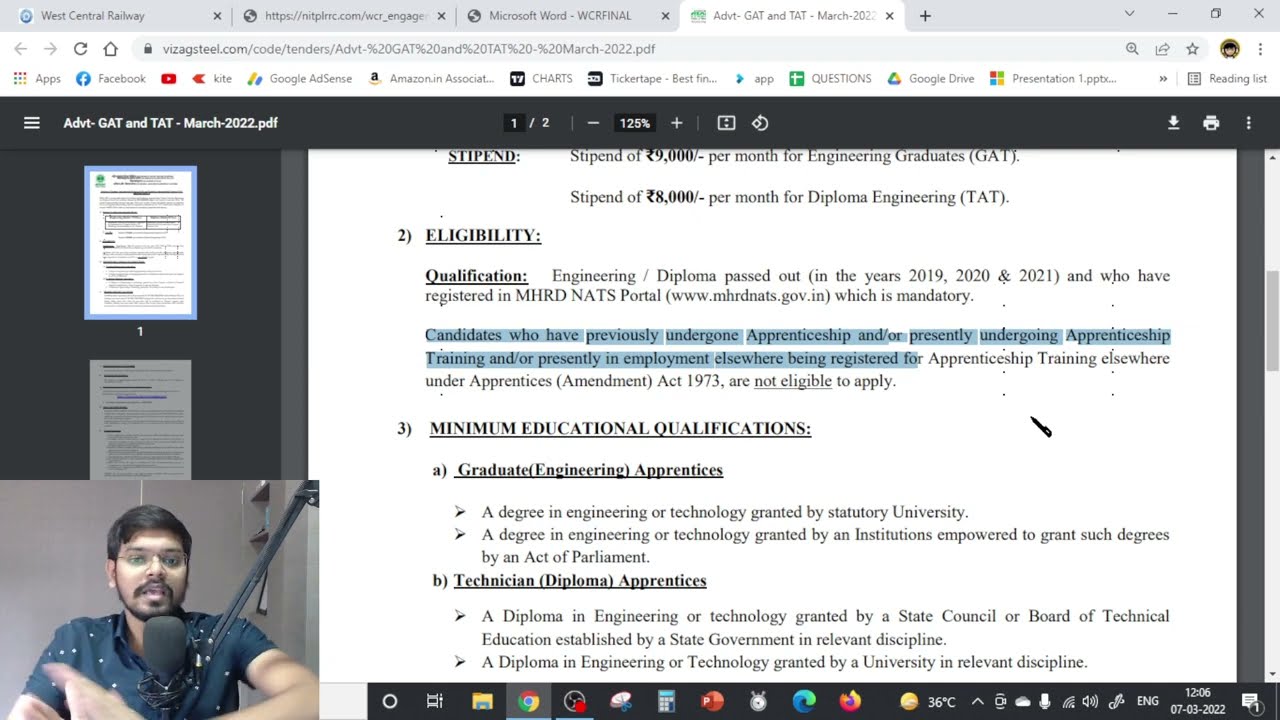Open Presentation 1.pptx bookmark
The width and height of the screenshot is (1280, 720).
click(1053, 78)
